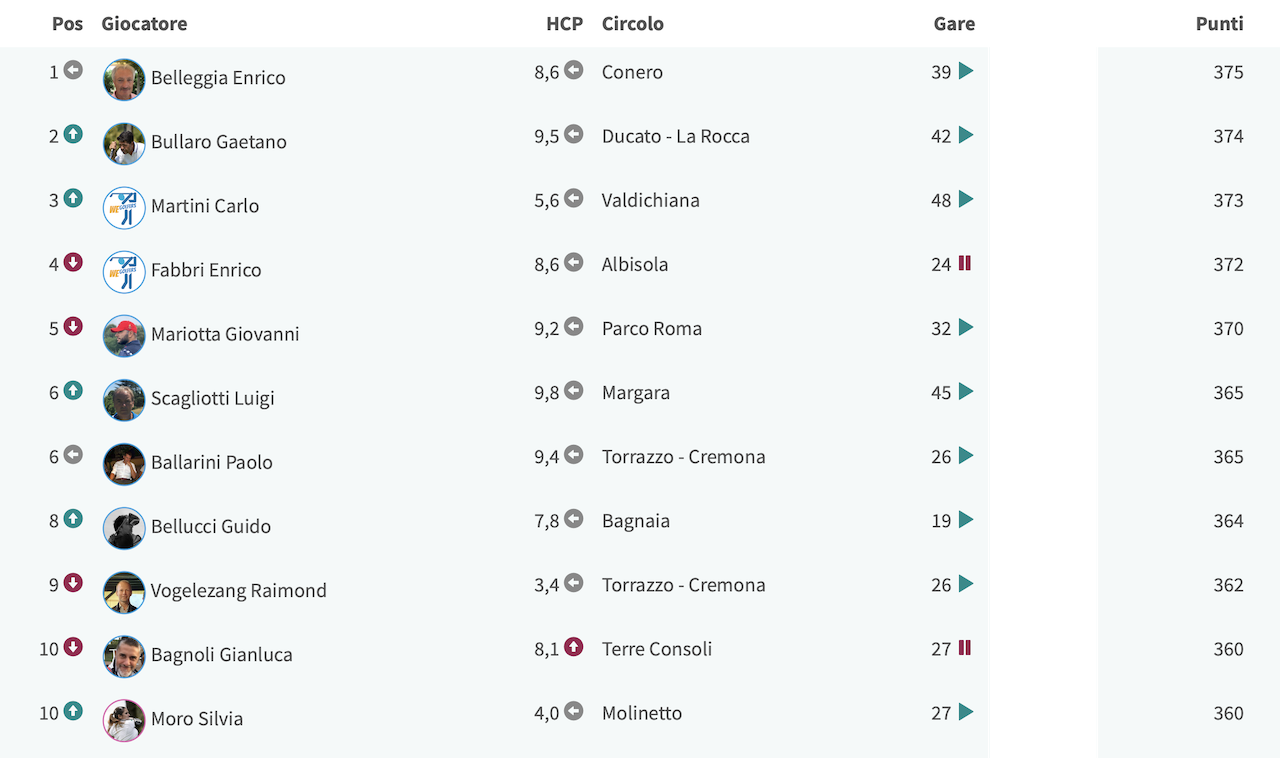The width and height of the screenshot is (1280, 758).
Task: Click Moro Silvia's pink-bordered avatar
Action: [x=124, y=721]
